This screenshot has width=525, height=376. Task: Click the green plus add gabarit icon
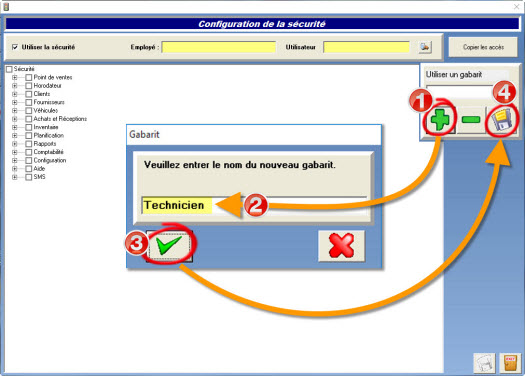click(440, 120)
